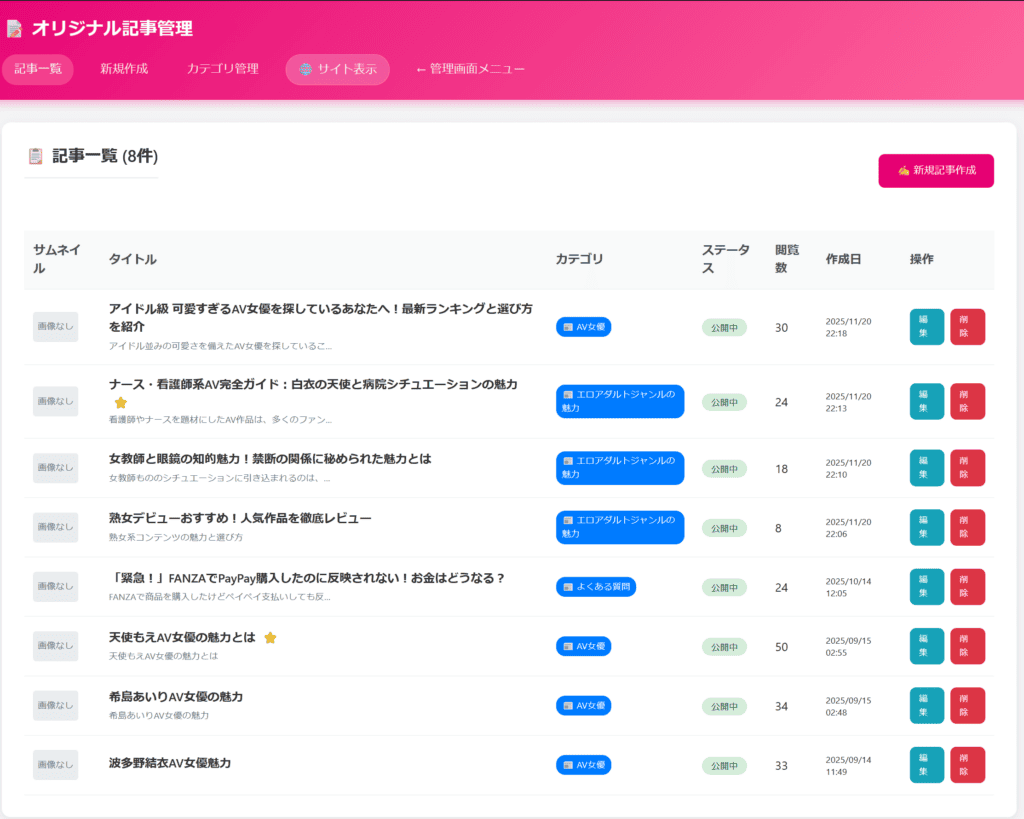Go back via 管理画面メニュー link
Viewport: 1024px width, 819px height.
[470, 69]
